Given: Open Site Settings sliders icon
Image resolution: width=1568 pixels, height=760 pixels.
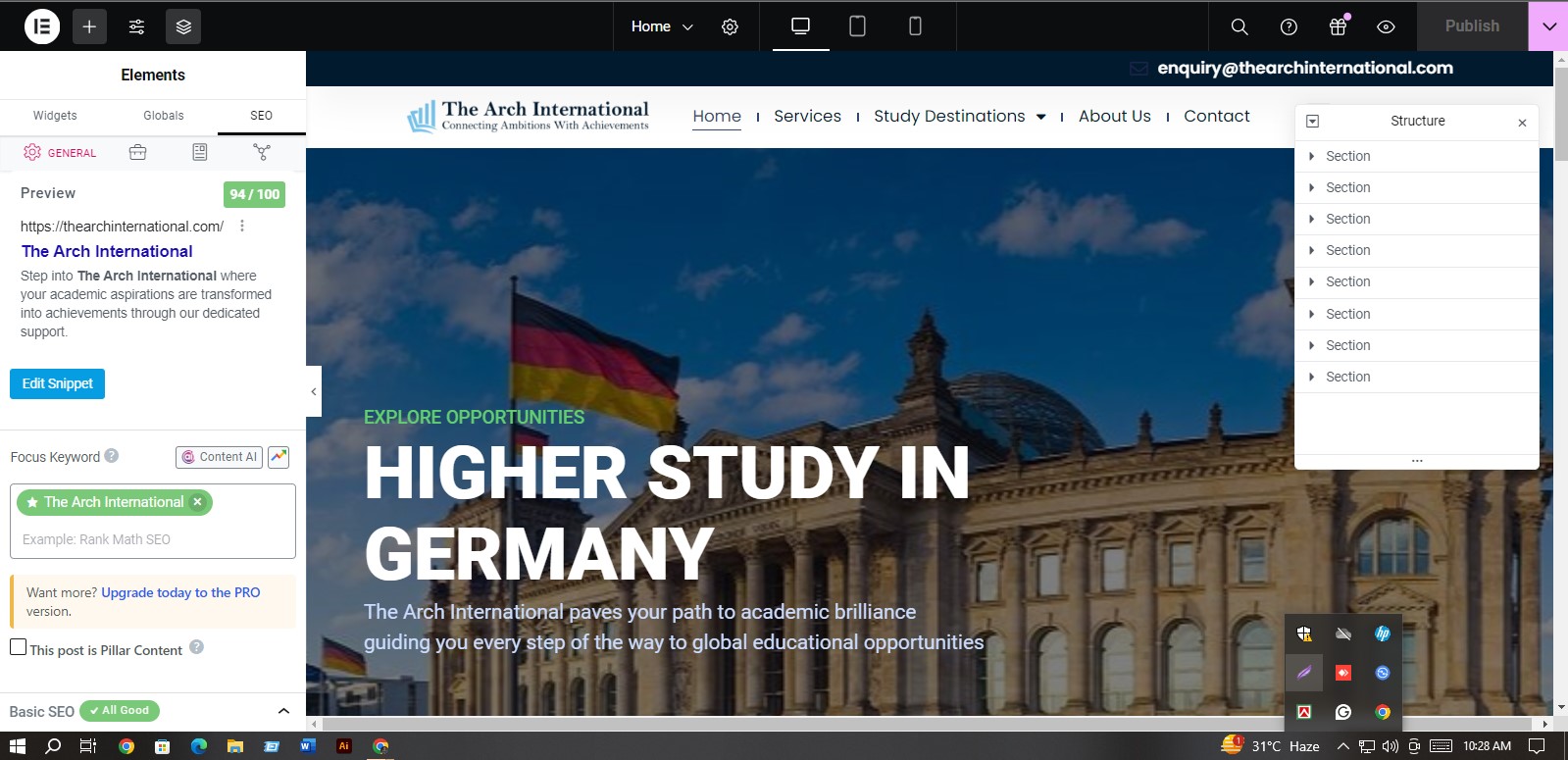Looking at the screenshot, I should tap(136, 26).
